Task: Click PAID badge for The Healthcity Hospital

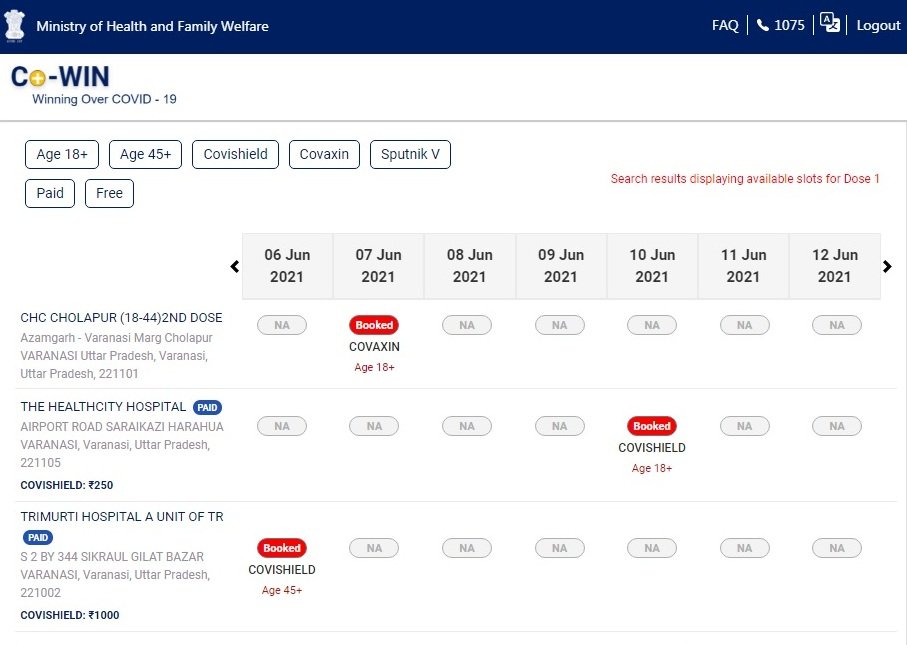Action: tap(207, 407)
